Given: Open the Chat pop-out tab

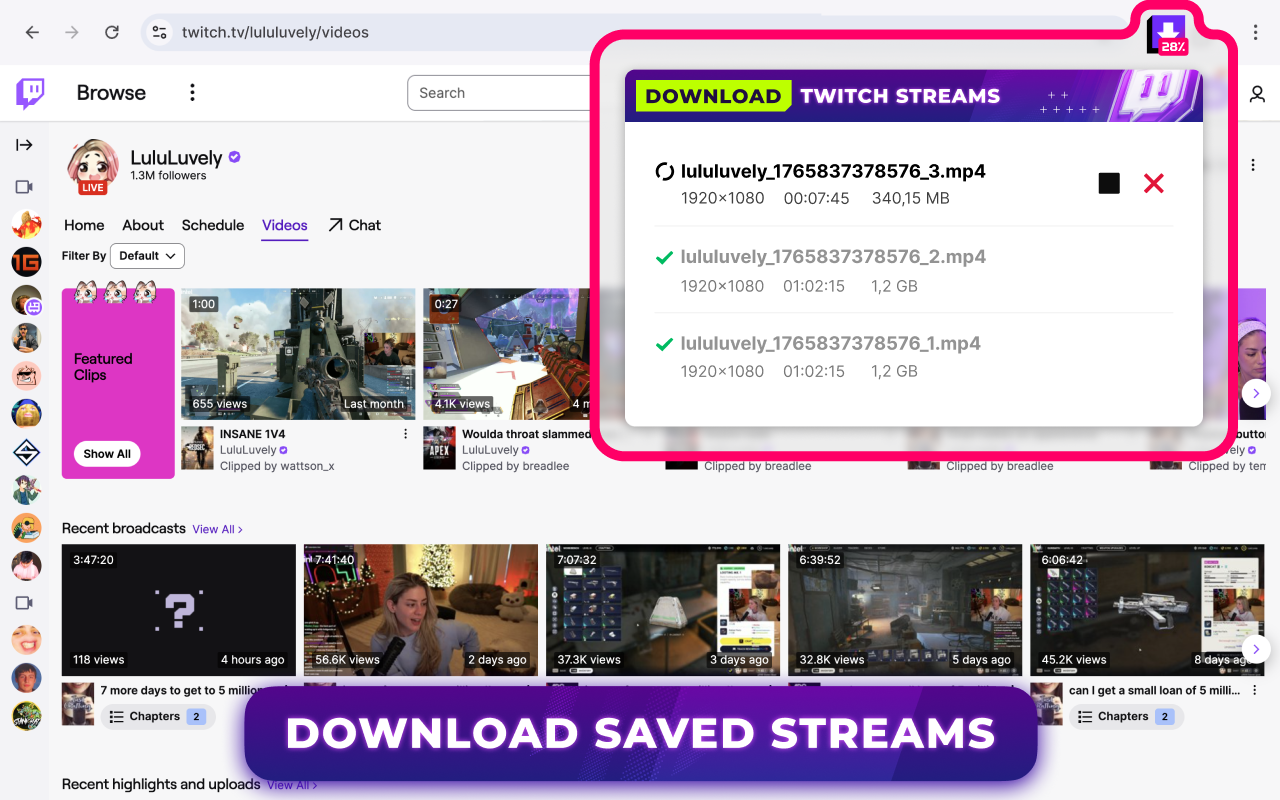Looking at the screenshot, I should pyautogui.click(x=354, y=225).
